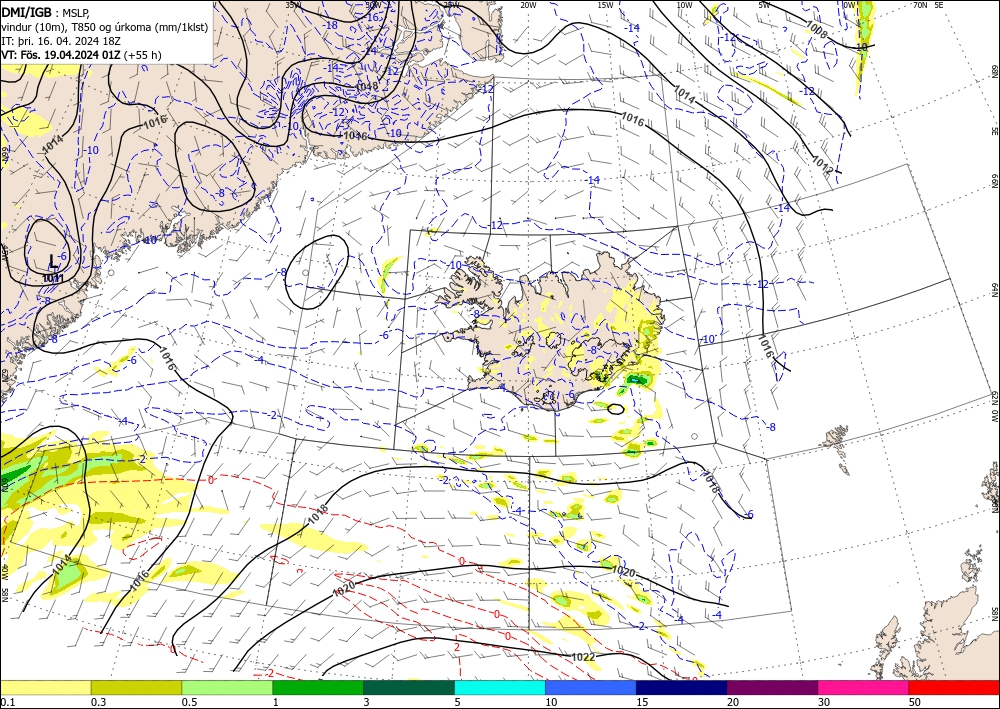Click the legend value 0.5
Viewport: 1000px width, 709px height.
click(189, 702)
